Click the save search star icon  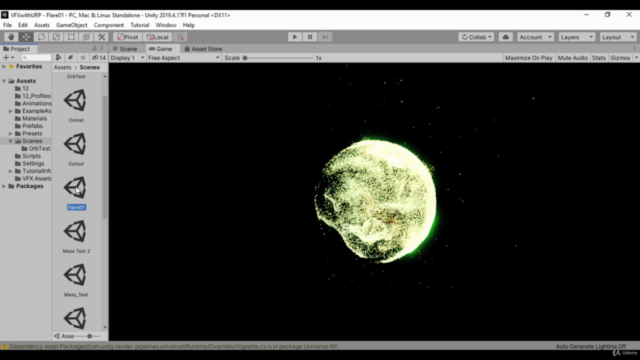tap(83, 58)
